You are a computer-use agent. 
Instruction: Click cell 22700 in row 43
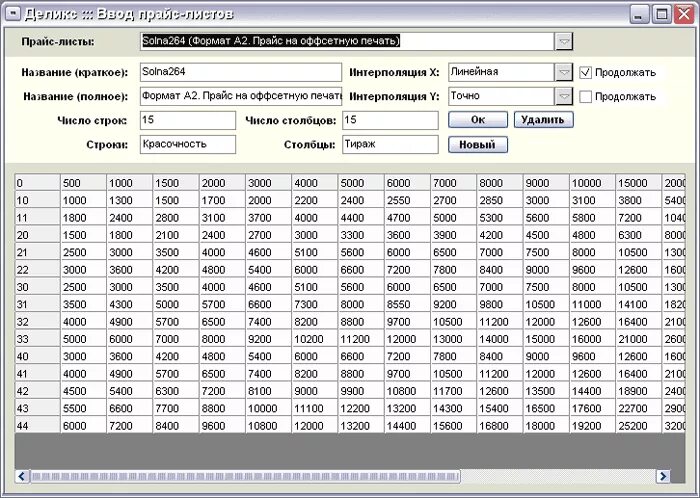[638, 408]
